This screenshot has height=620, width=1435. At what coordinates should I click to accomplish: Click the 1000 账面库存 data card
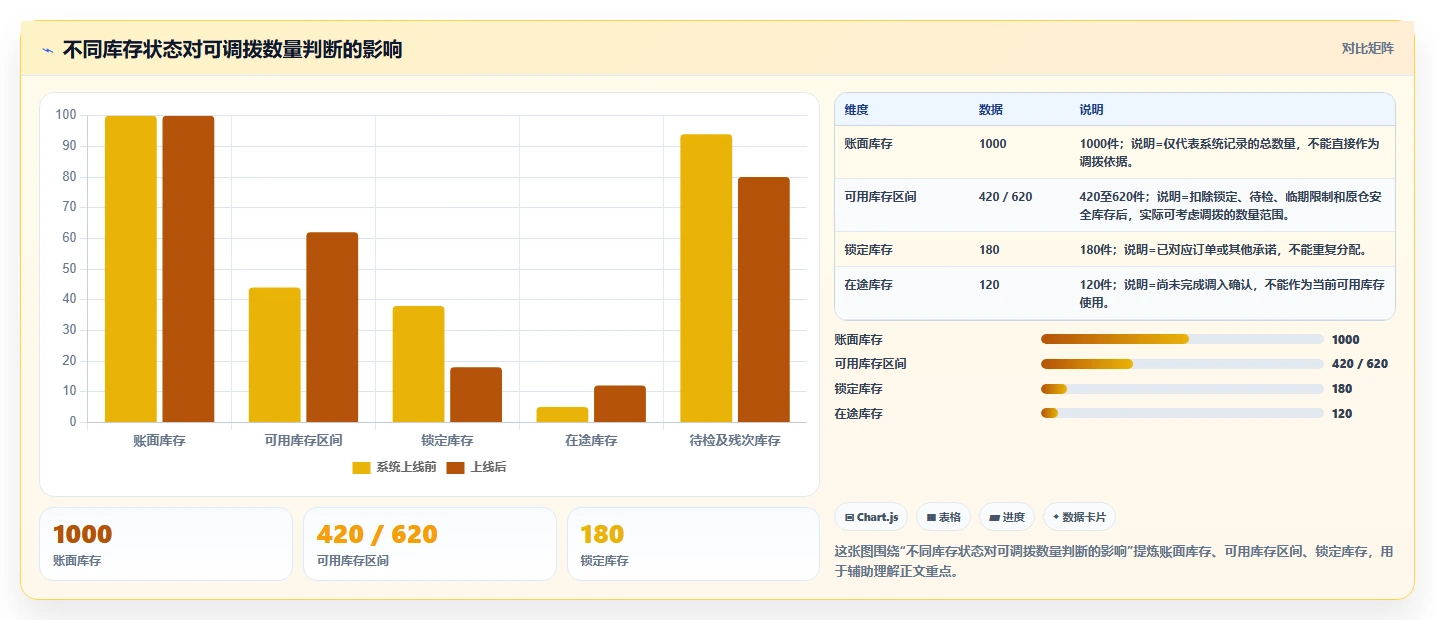166,544
